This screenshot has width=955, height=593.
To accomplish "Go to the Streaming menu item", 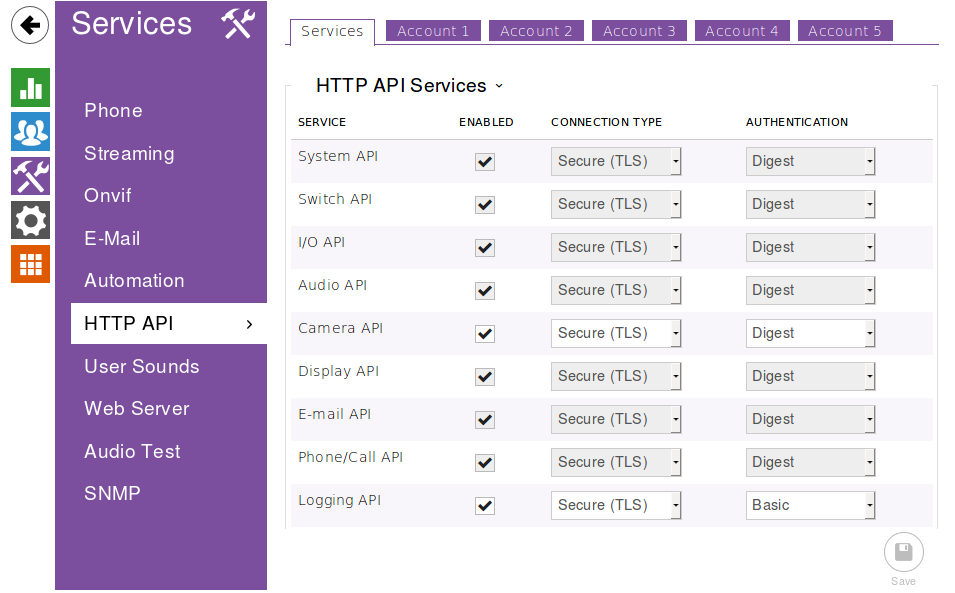I will pyautogui.click(x=129, y=153).
